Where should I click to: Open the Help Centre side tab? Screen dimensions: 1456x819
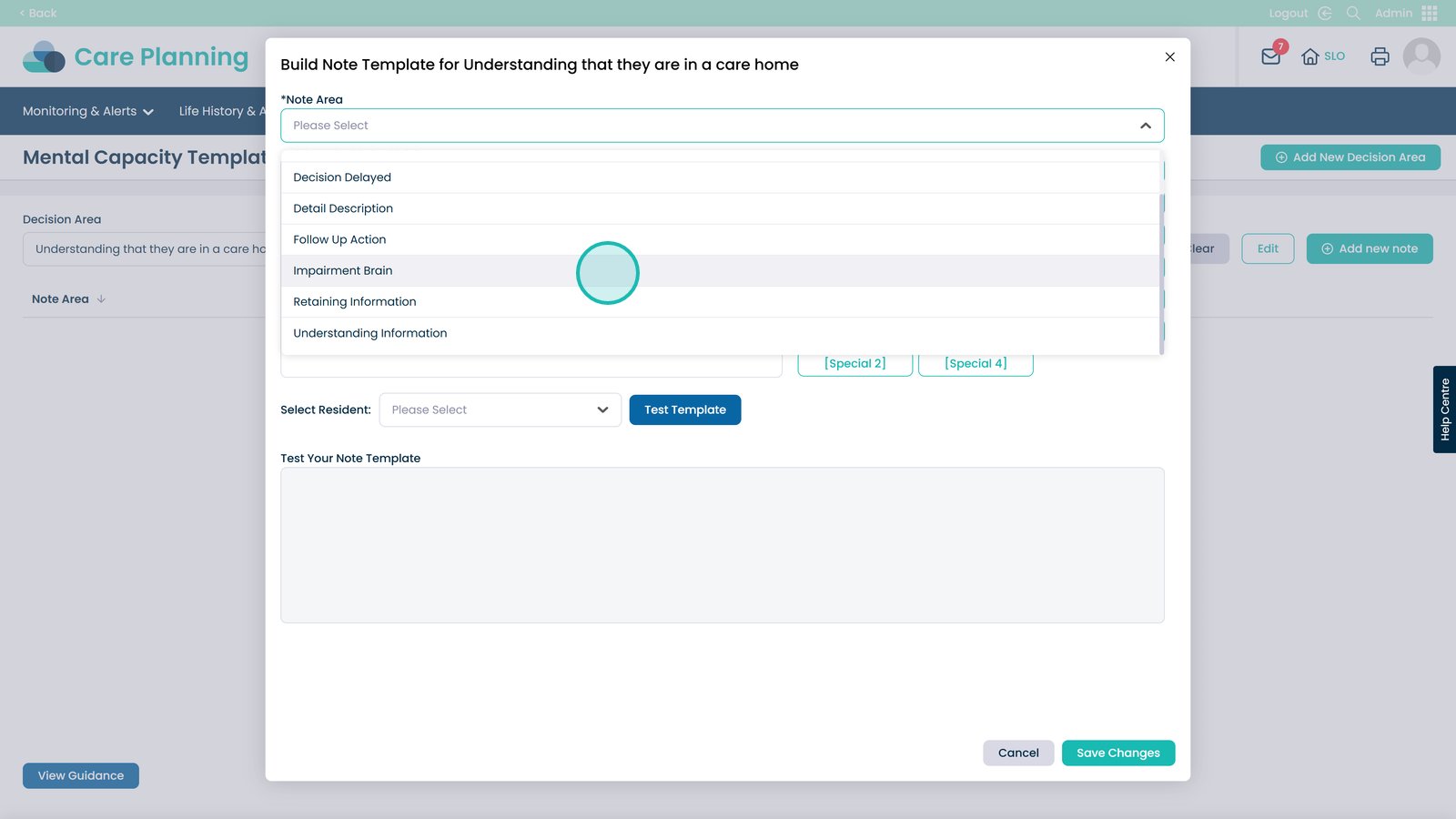click(x=1444, y=409)
